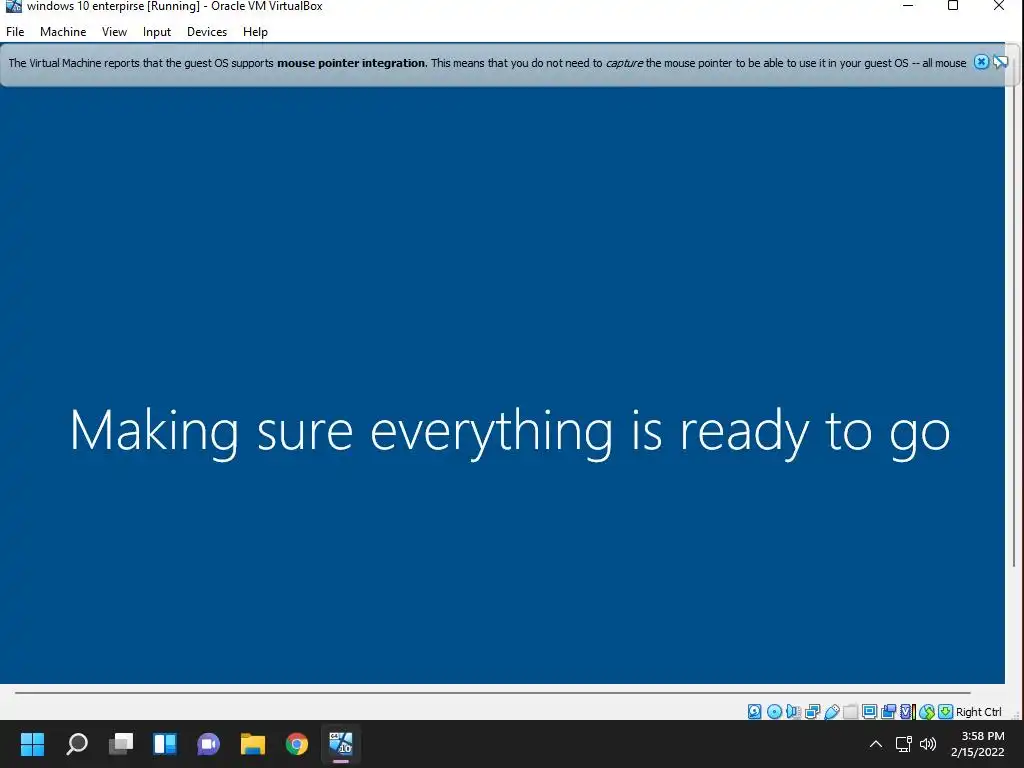Click the network tray icon
The image size is (1024, 768).
[x=904, y=744]
